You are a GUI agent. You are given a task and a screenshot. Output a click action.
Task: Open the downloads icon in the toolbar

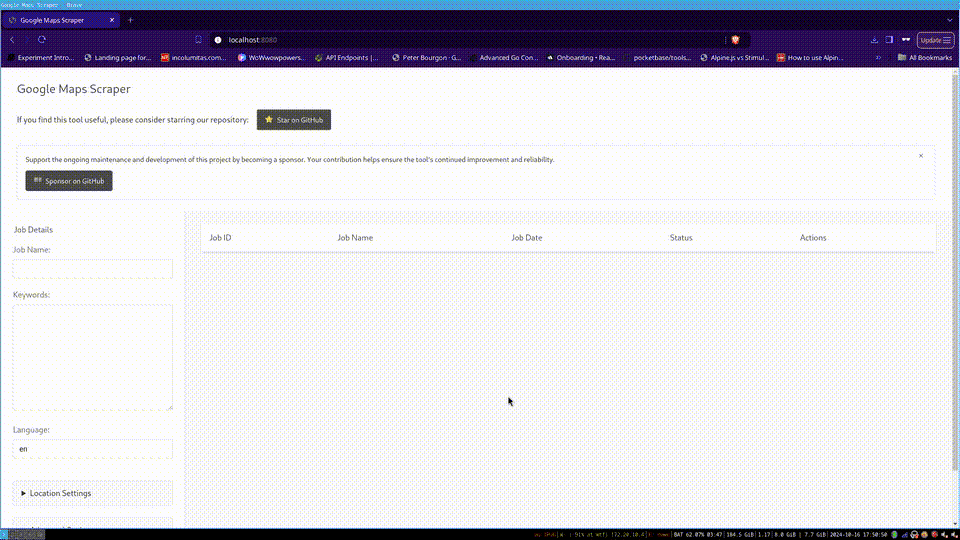pyautogui.click(x=874, y=40)
